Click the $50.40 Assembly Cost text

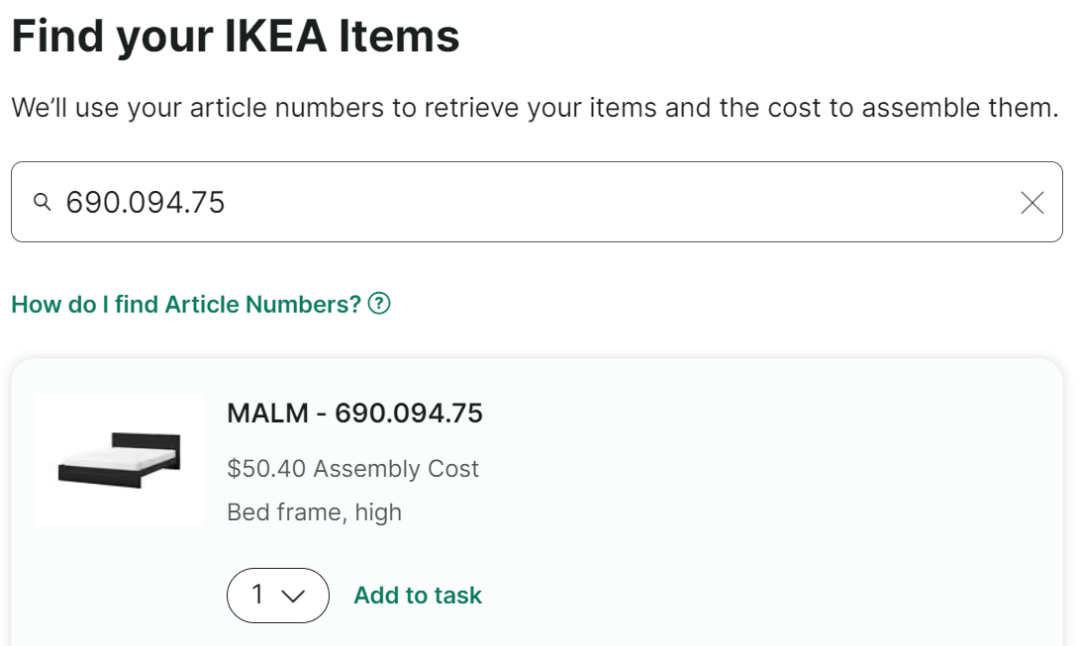[353, 468]
